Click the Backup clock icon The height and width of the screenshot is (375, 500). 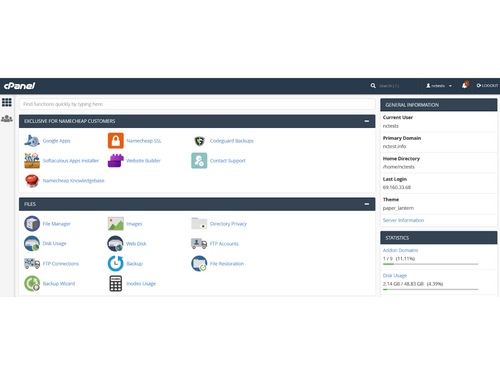(x=116, y=263)
